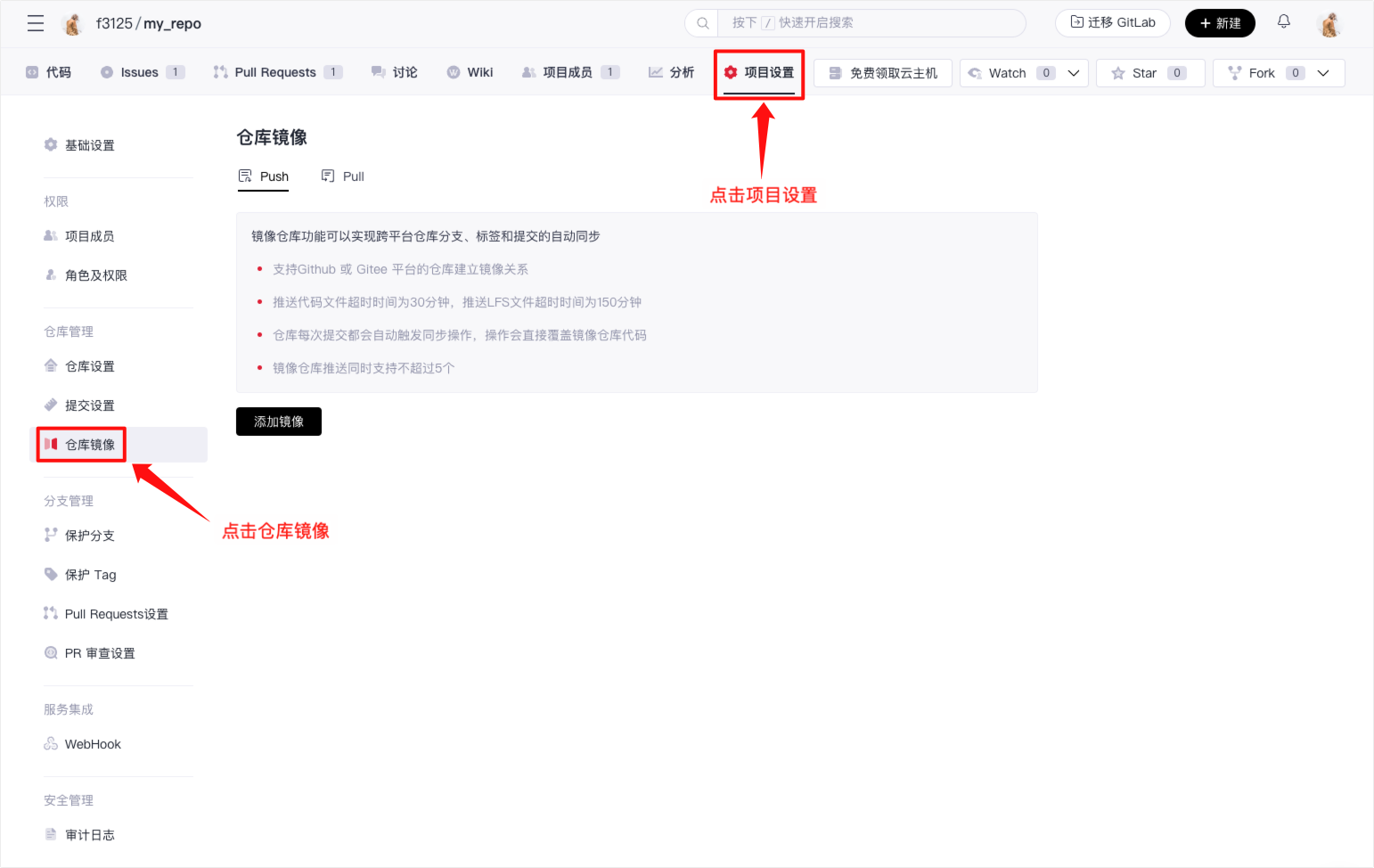Screen dimensions: 1374x868
Task: Click the search magnifier icon
Action: (703, 23)
